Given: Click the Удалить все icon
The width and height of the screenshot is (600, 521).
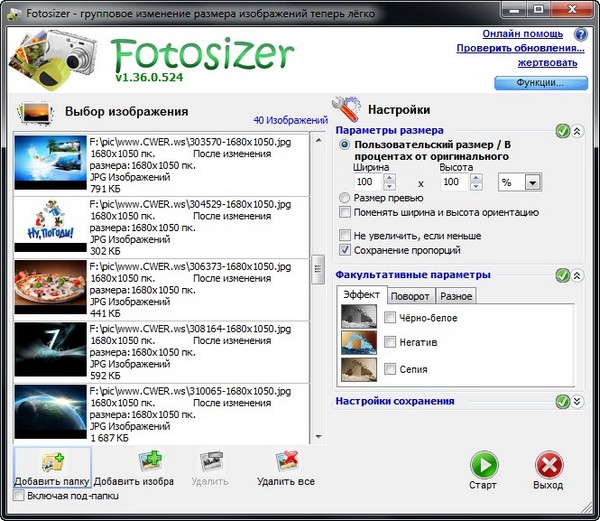Looking at the screenshot, I should coord(286,462).
